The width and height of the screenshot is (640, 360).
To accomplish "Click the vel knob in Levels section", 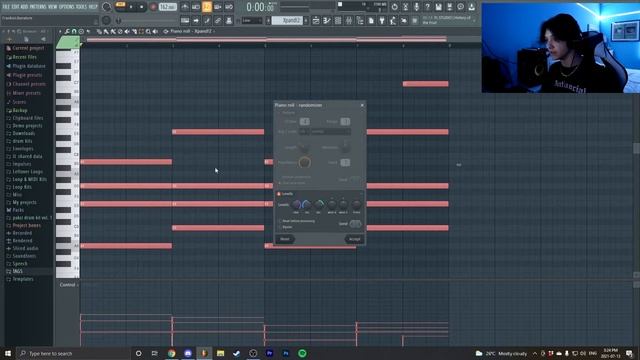I will click(x=307, y=204).
